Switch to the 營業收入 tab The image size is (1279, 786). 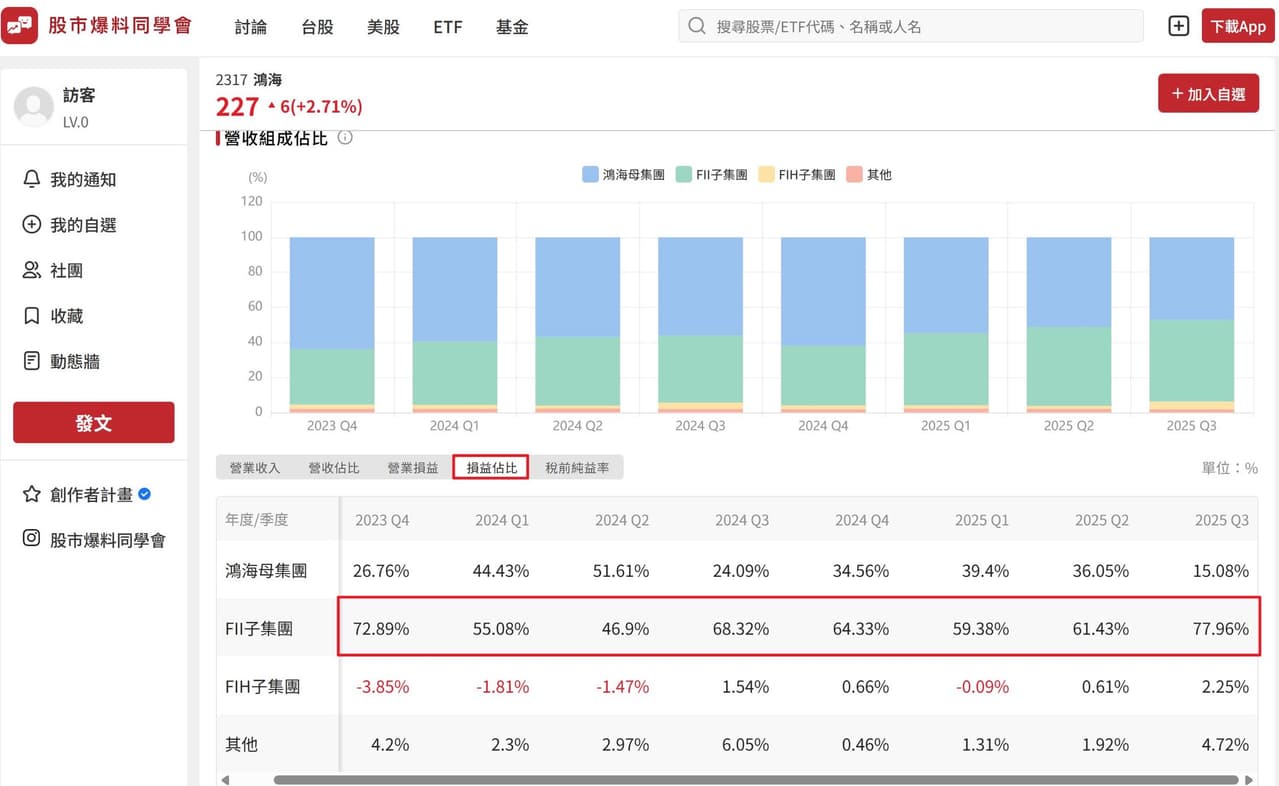[x=255, y=467]
